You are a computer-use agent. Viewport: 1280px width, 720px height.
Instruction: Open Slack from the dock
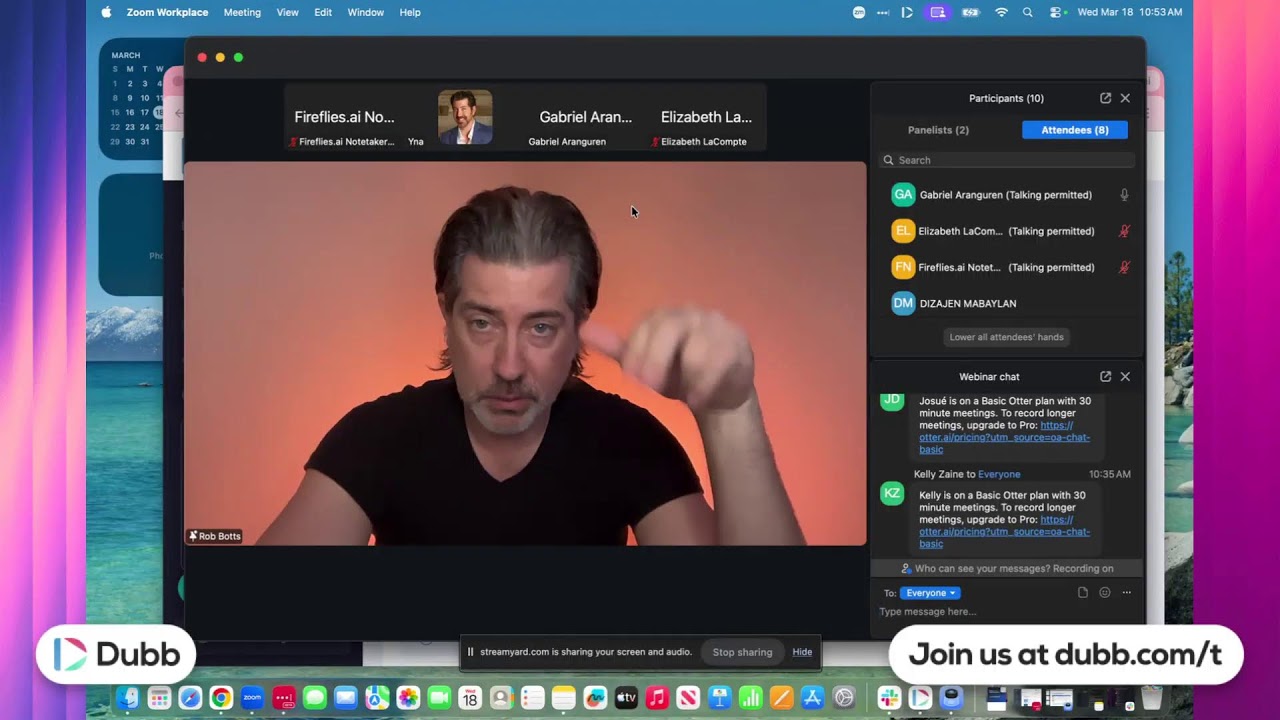point(889,698)
